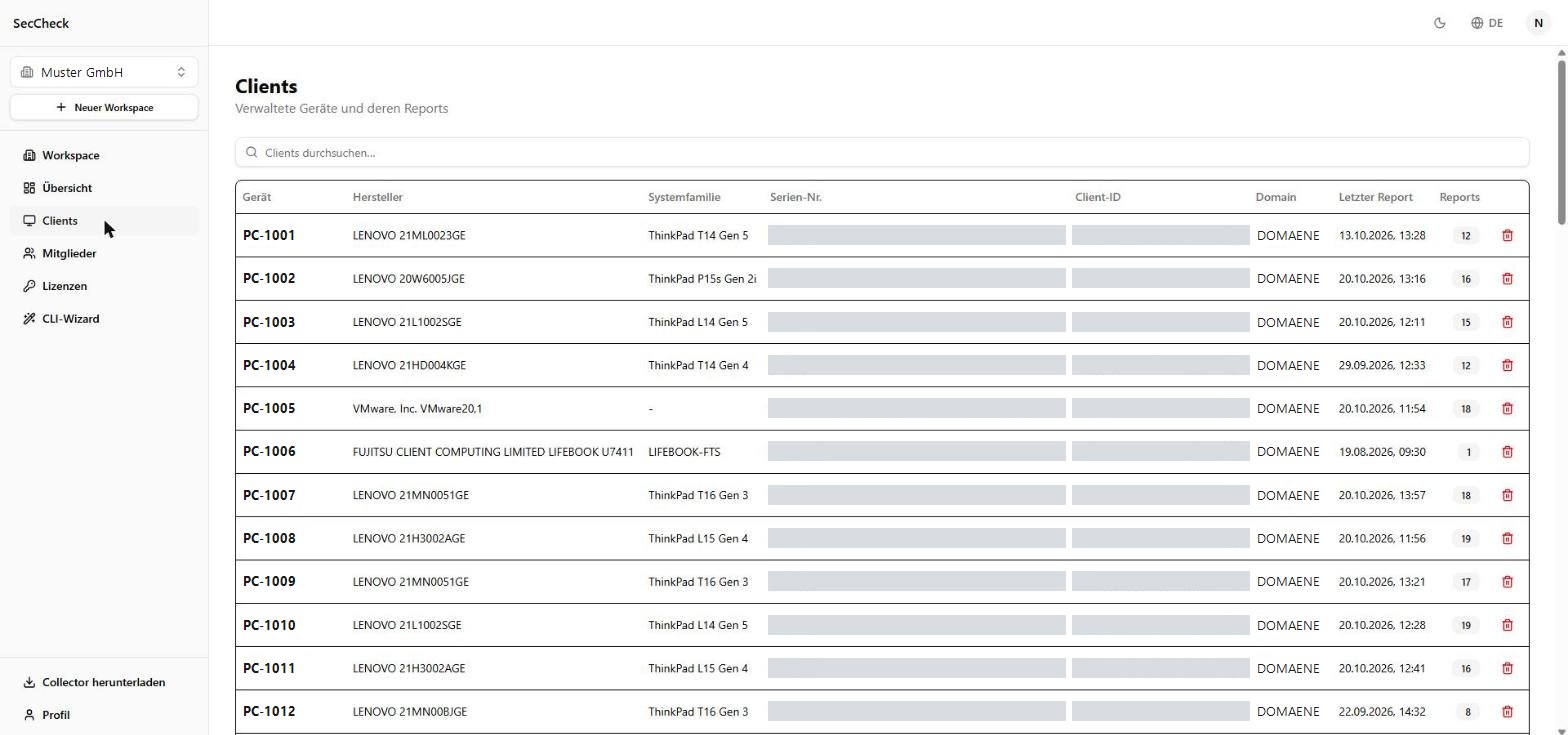Open device PC-1006
This screenshot has height=735, width=1568.
click(x=269, y=452)
